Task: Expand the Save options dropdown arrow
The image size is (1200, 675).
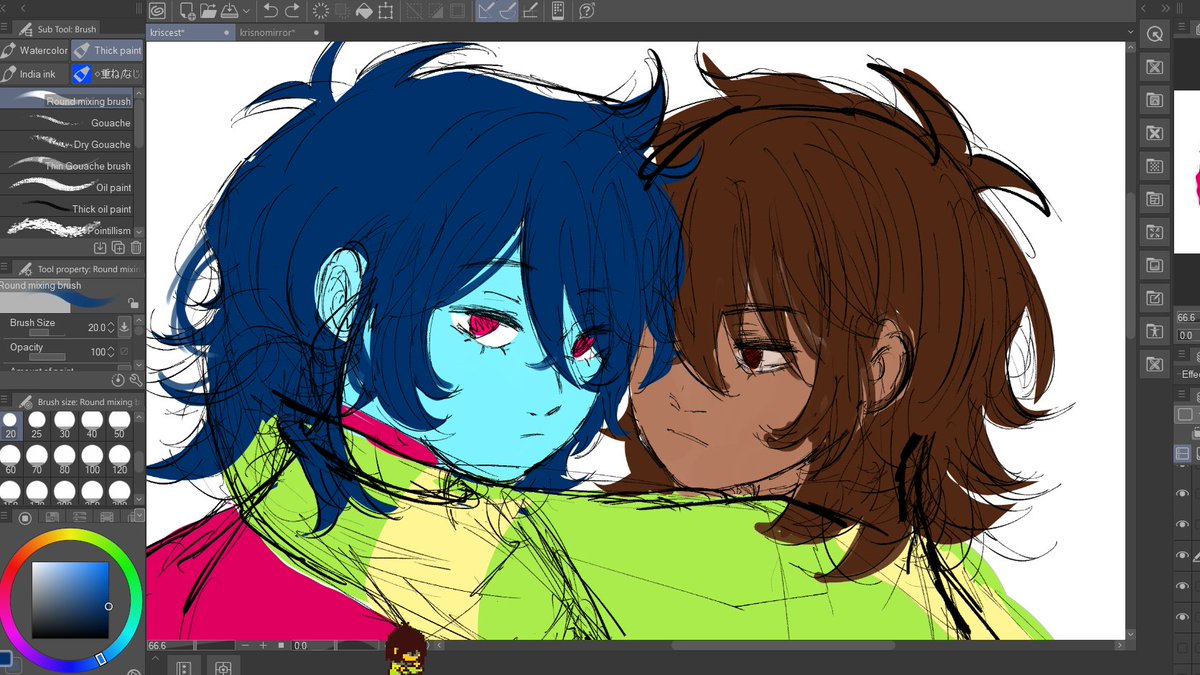Action: [x=246, y=12]
